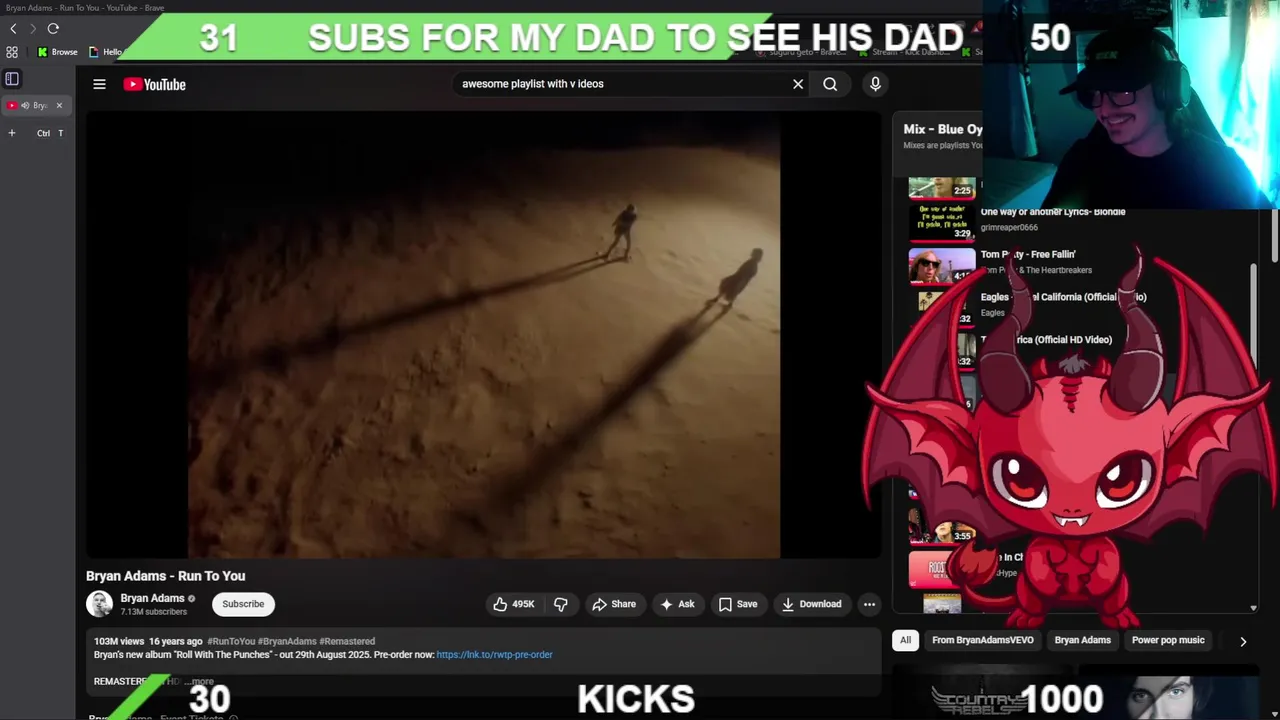The height and width of the screenshot is (720, 1280).
Task: Go back with the browser back arrow
Action: pyautogui.click(x=13, y=29)
